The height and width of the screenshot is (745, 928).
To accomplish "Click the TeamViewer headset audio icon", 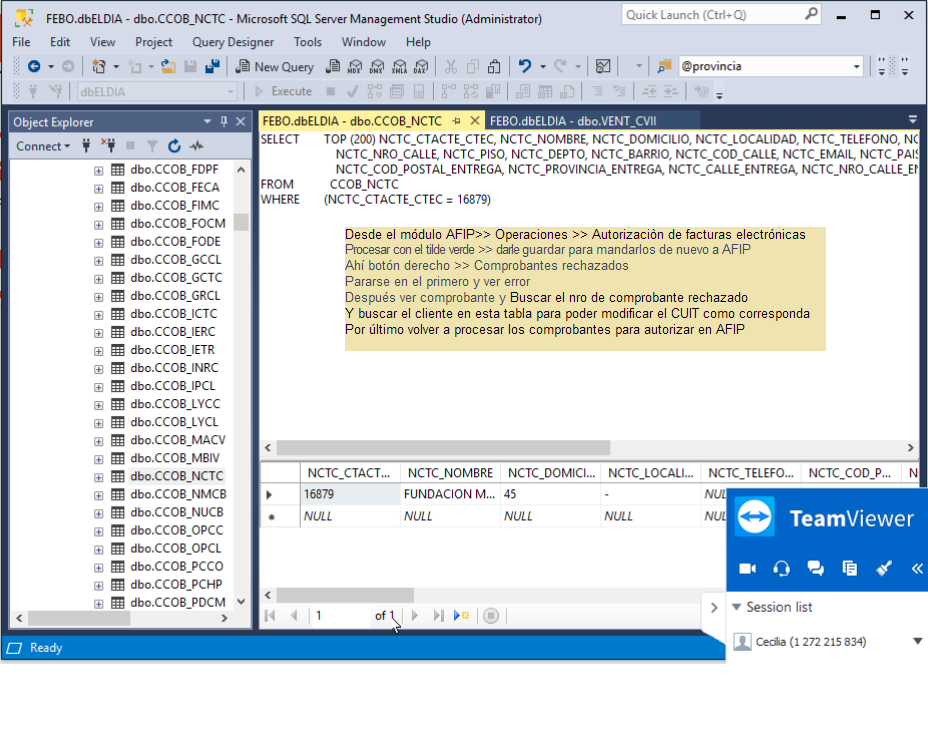I will tap(781, 568).
